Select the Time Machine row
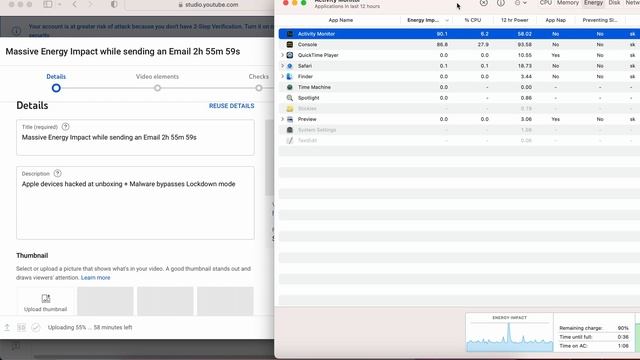The height and width of the screenshot is (360, 640). pos(459,87)
